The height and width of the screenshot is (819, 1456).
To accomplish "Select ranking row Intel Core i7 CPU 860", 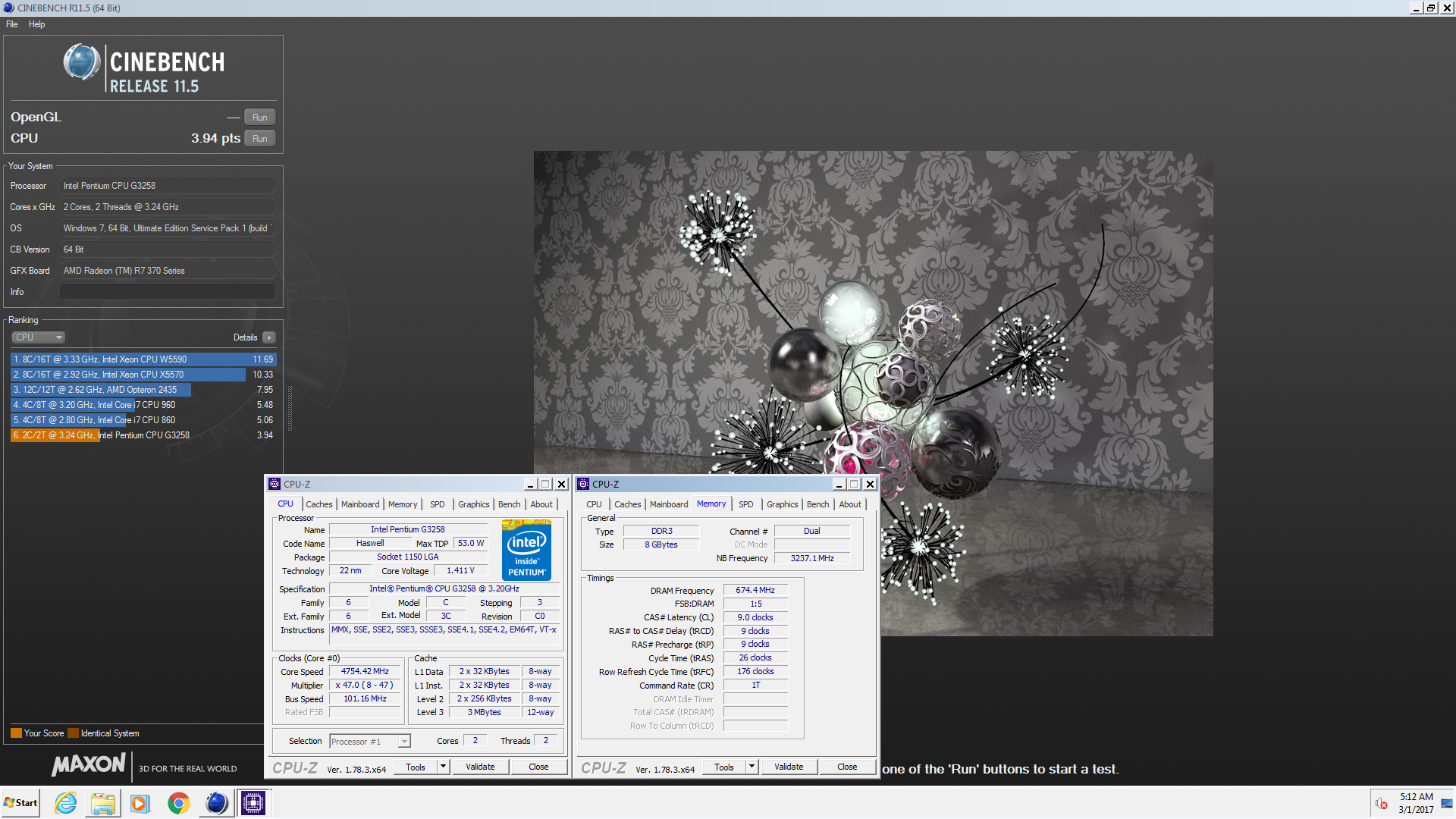I will pos(143,420).
